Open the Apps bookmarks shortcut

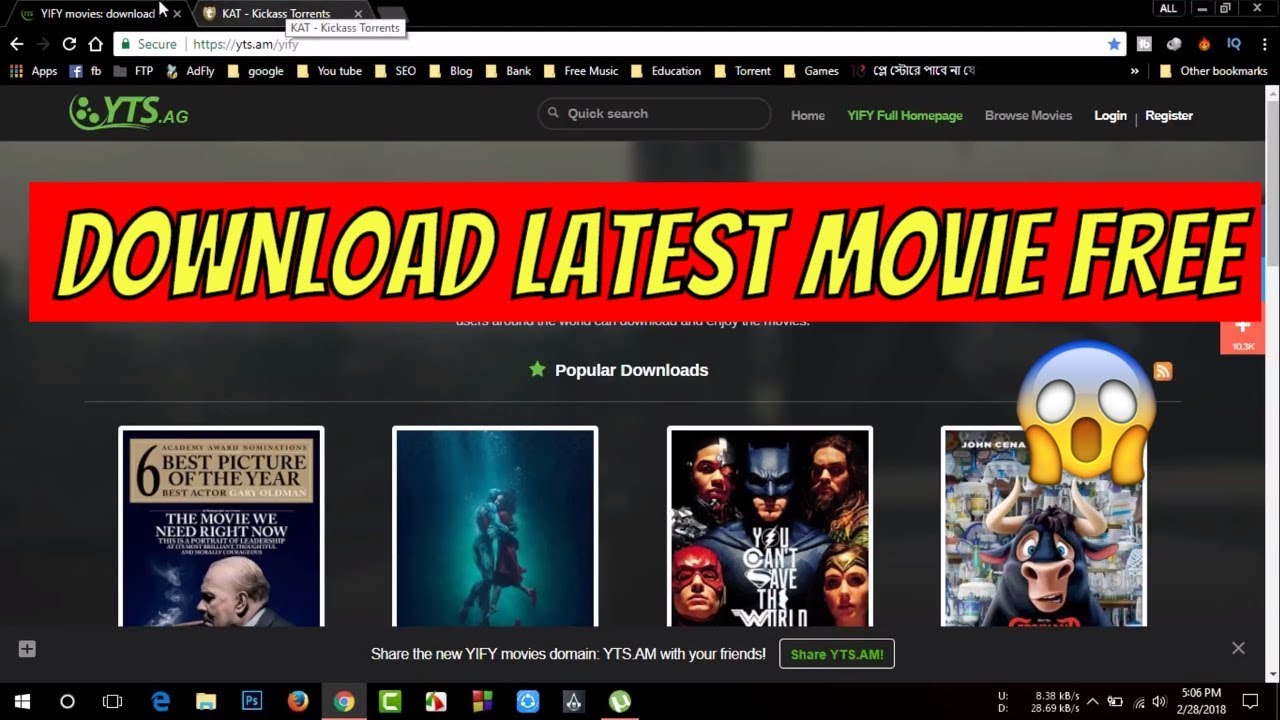(33, 71)
